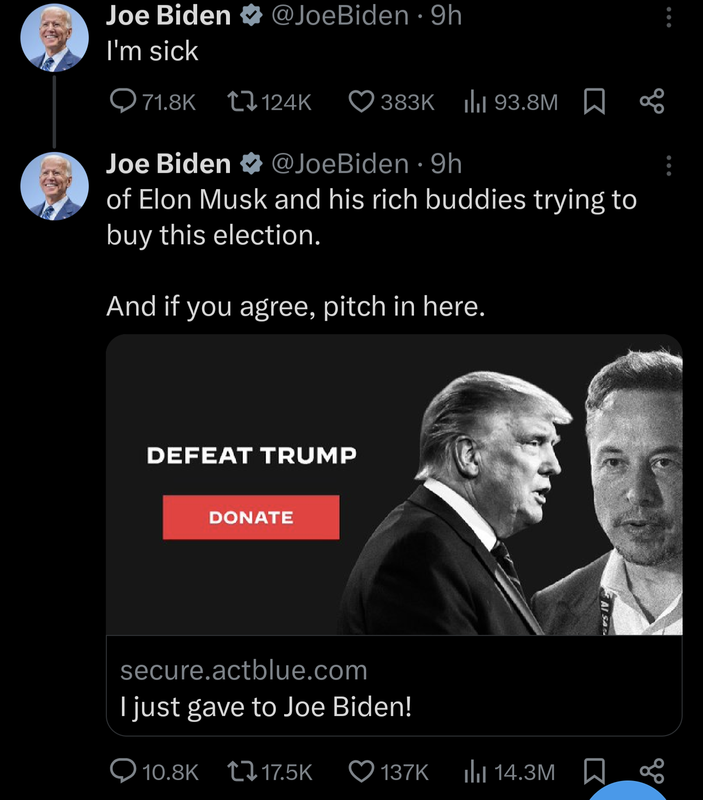Viewport: 703px width, 800px height.
Task: Retweet the Elon Musk tweet
Action: (242, 771)
